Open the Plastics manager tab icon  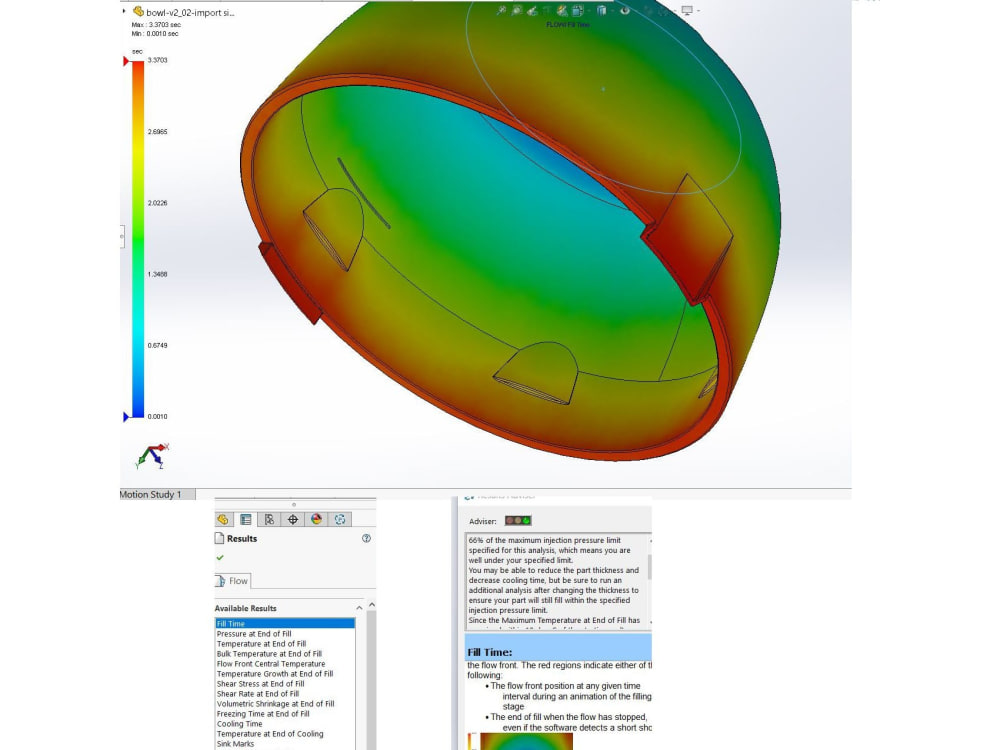[340, 519]
